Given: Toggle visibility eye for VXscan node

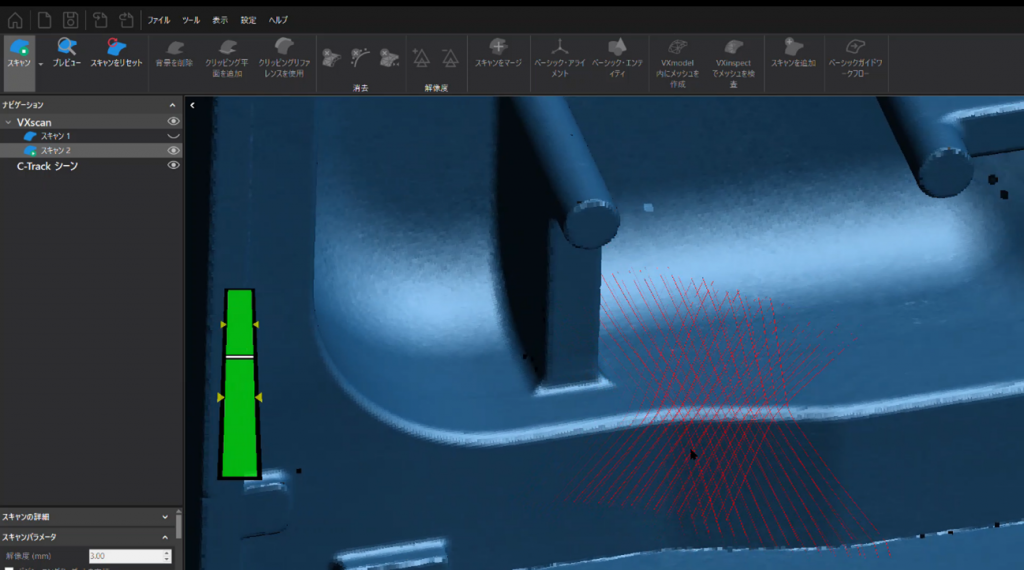Looking at the screenshot, I should click(x=173, y=121).
